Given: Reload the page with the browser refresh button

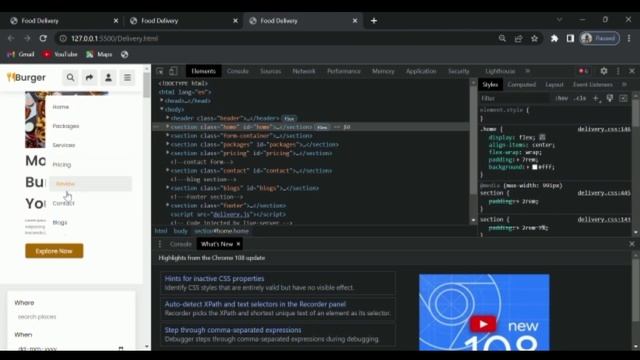Looking at the screenshot, I should pos(43,38).
